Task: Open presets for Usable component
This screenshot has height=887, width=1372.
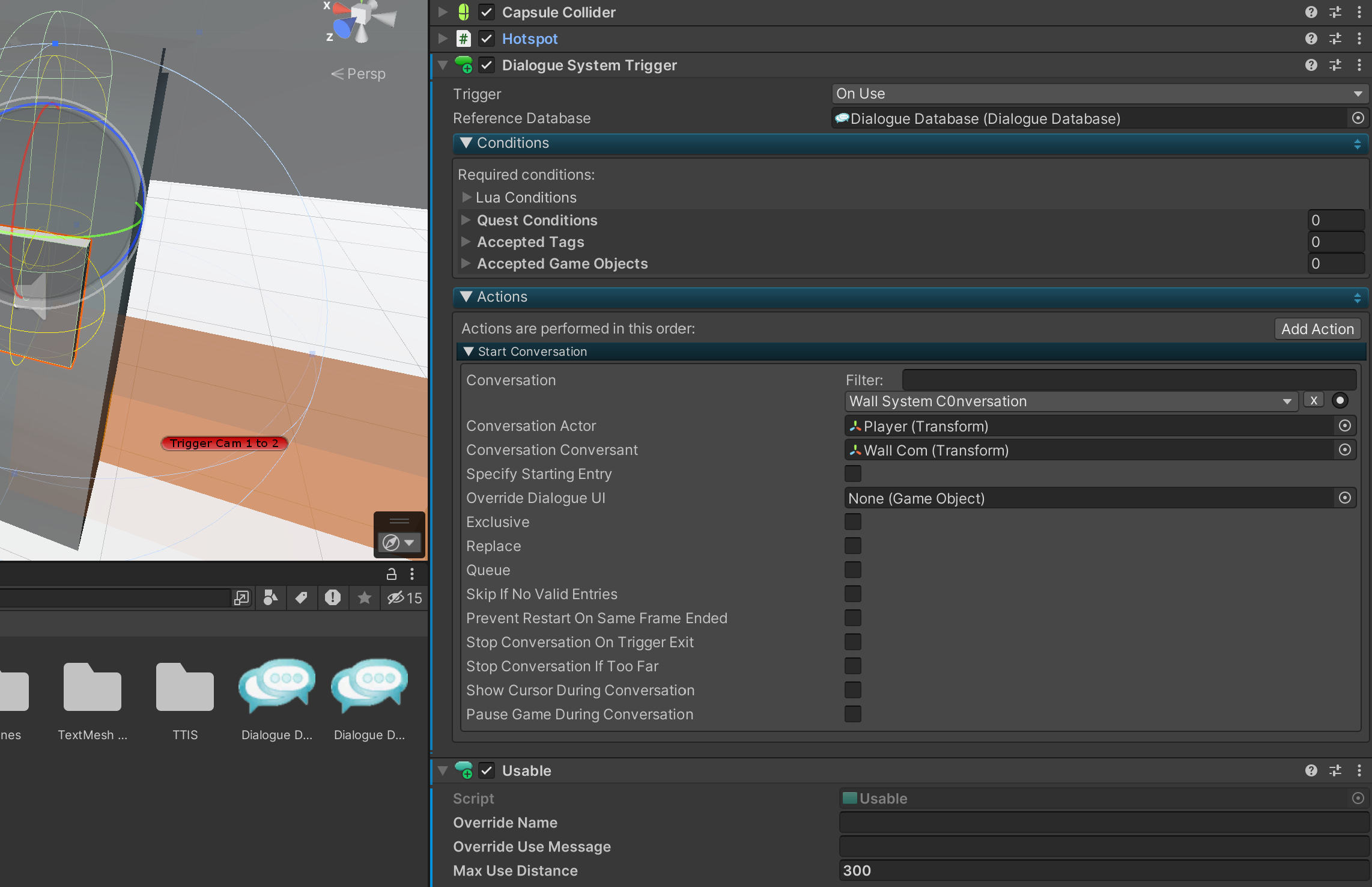Action: pyautogui.click(x=1335, y=770)
